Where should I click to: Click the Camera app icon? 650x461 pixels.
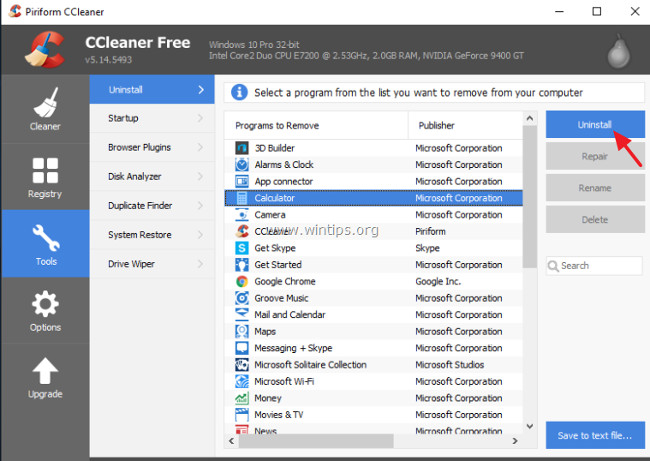pos(242,215)
